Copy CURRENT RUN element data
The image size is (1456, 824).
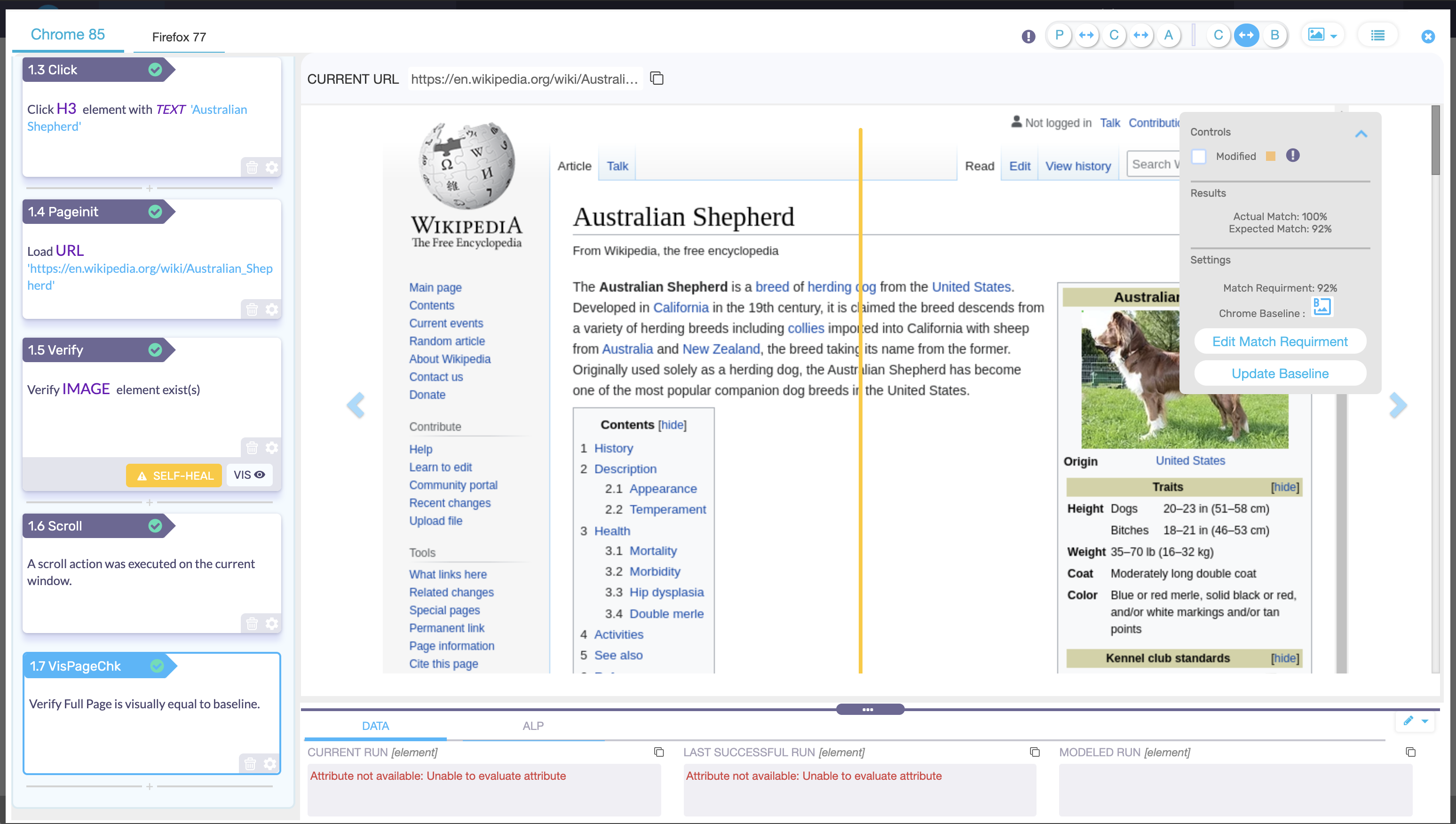pos(659,752)
